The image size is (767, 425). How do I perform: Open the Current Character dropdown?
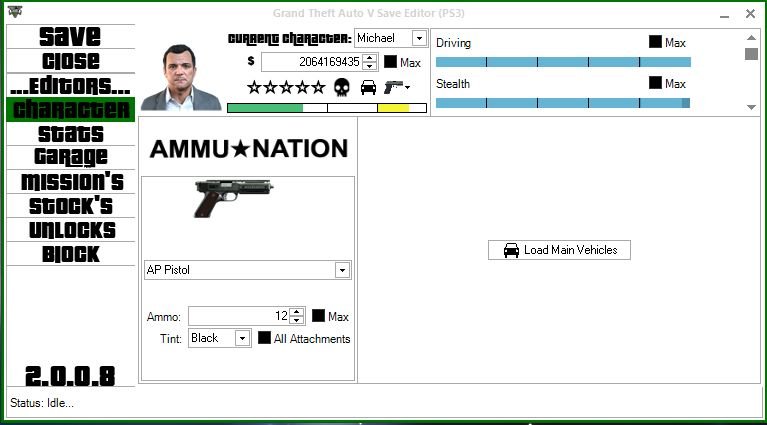pyautogui.click(x=419, y=38)
